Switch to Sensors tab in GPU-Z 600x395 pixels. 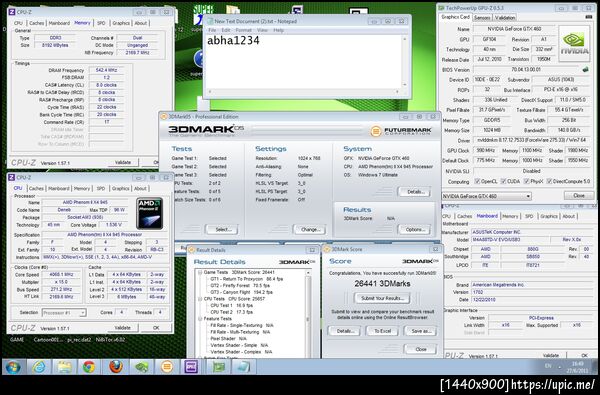(x=482, y=18)
